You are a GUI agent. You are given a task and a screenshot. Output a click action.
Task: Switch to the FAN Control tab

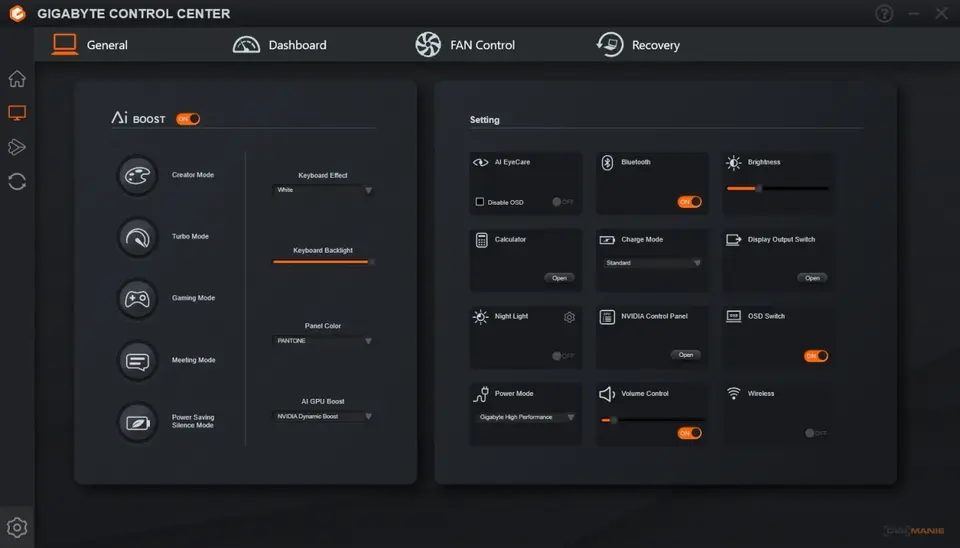pos(466,45)
